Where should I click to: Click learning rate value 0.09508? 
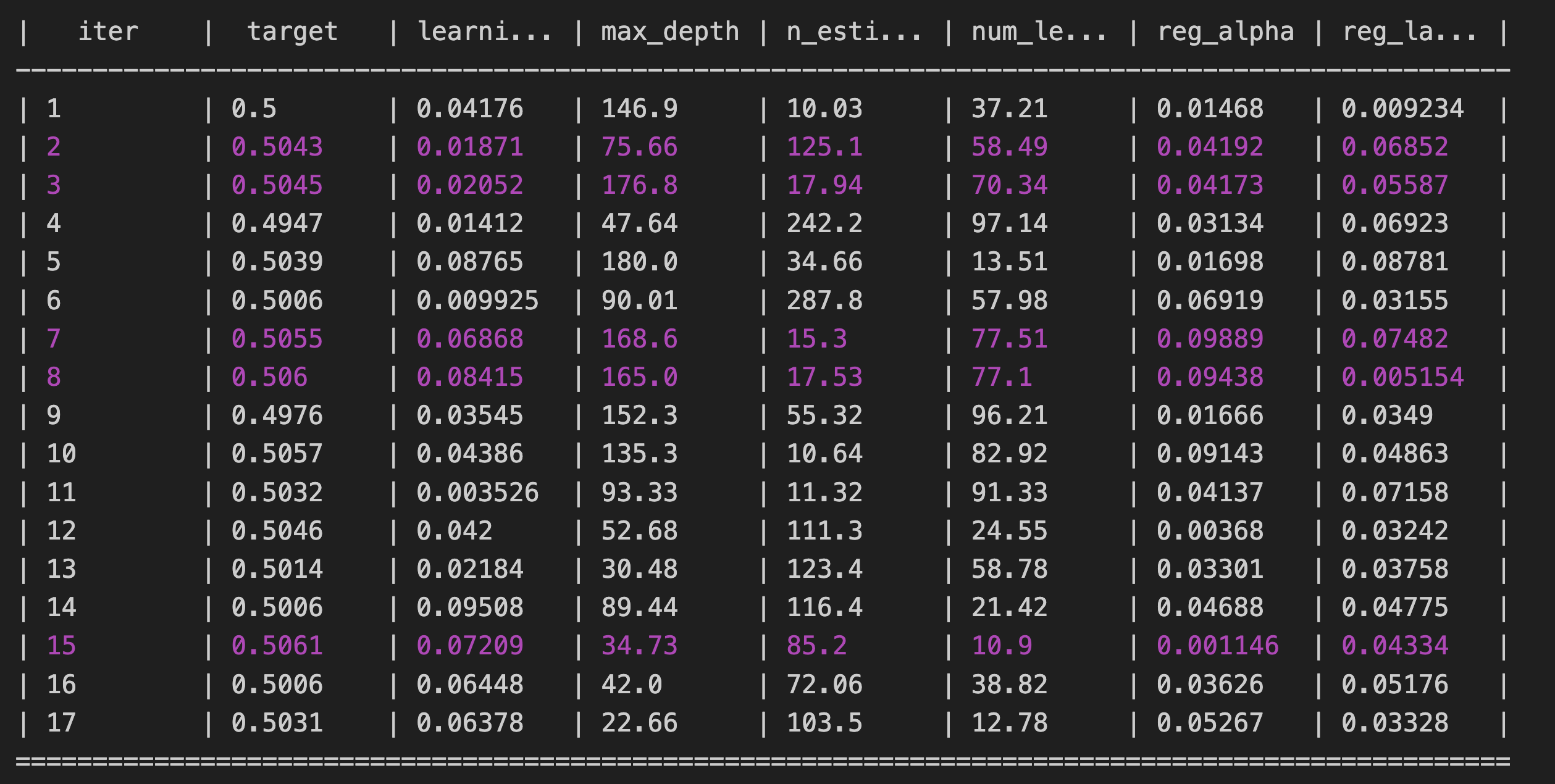pyautogui.click(x=470, y=607)
